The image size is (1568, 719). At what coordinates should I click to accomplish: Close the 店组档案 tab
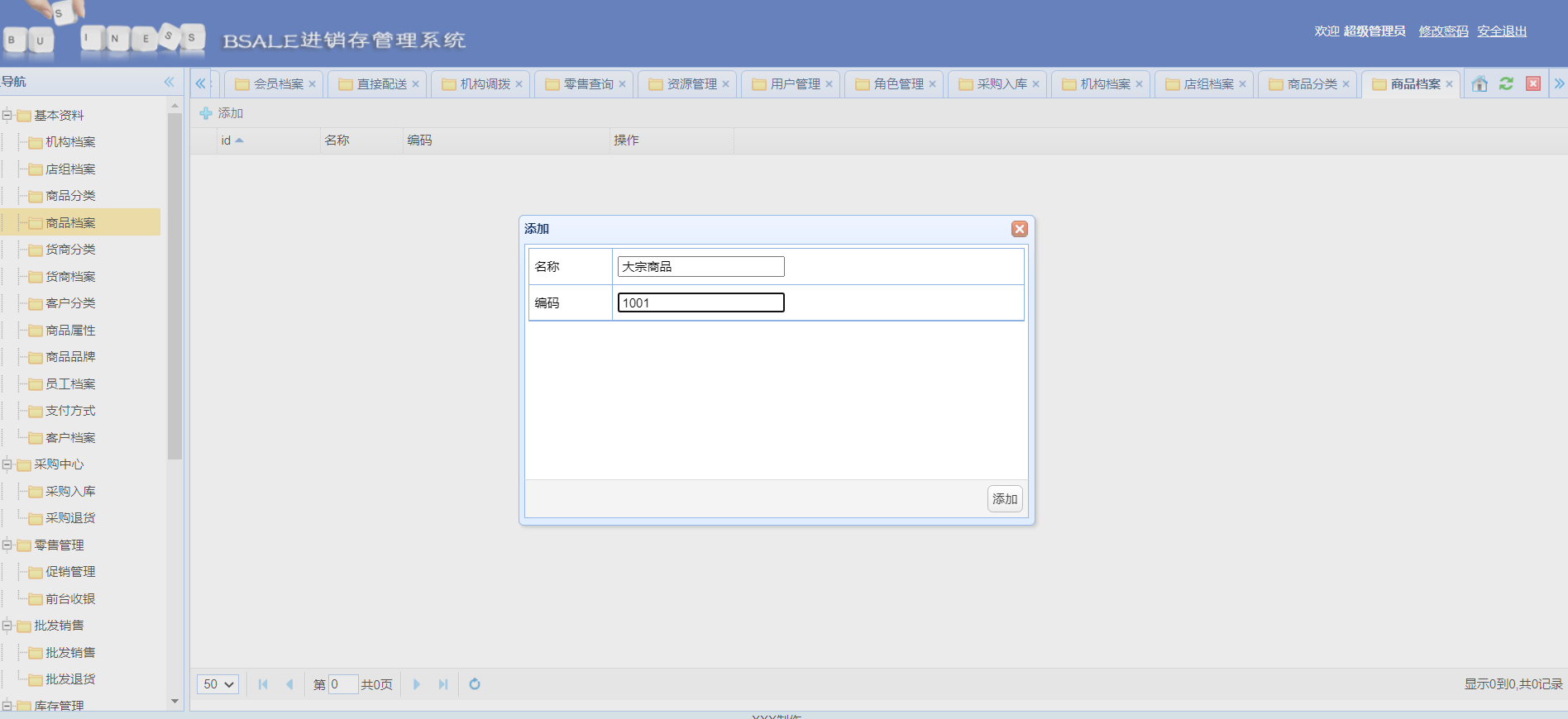click(x=1242, y=84)
